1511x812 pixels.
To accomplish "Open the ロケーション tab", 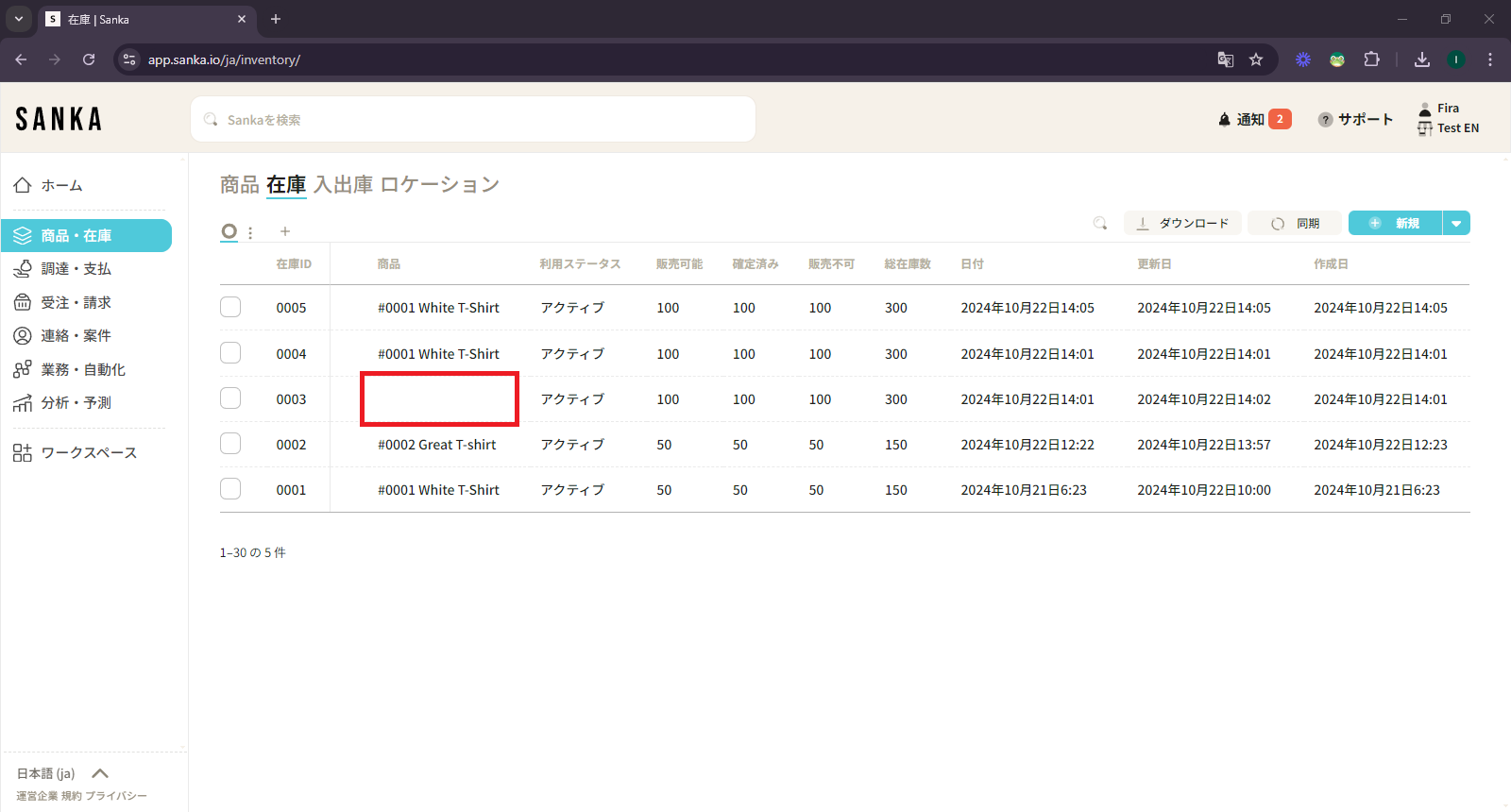I will 439,185.
